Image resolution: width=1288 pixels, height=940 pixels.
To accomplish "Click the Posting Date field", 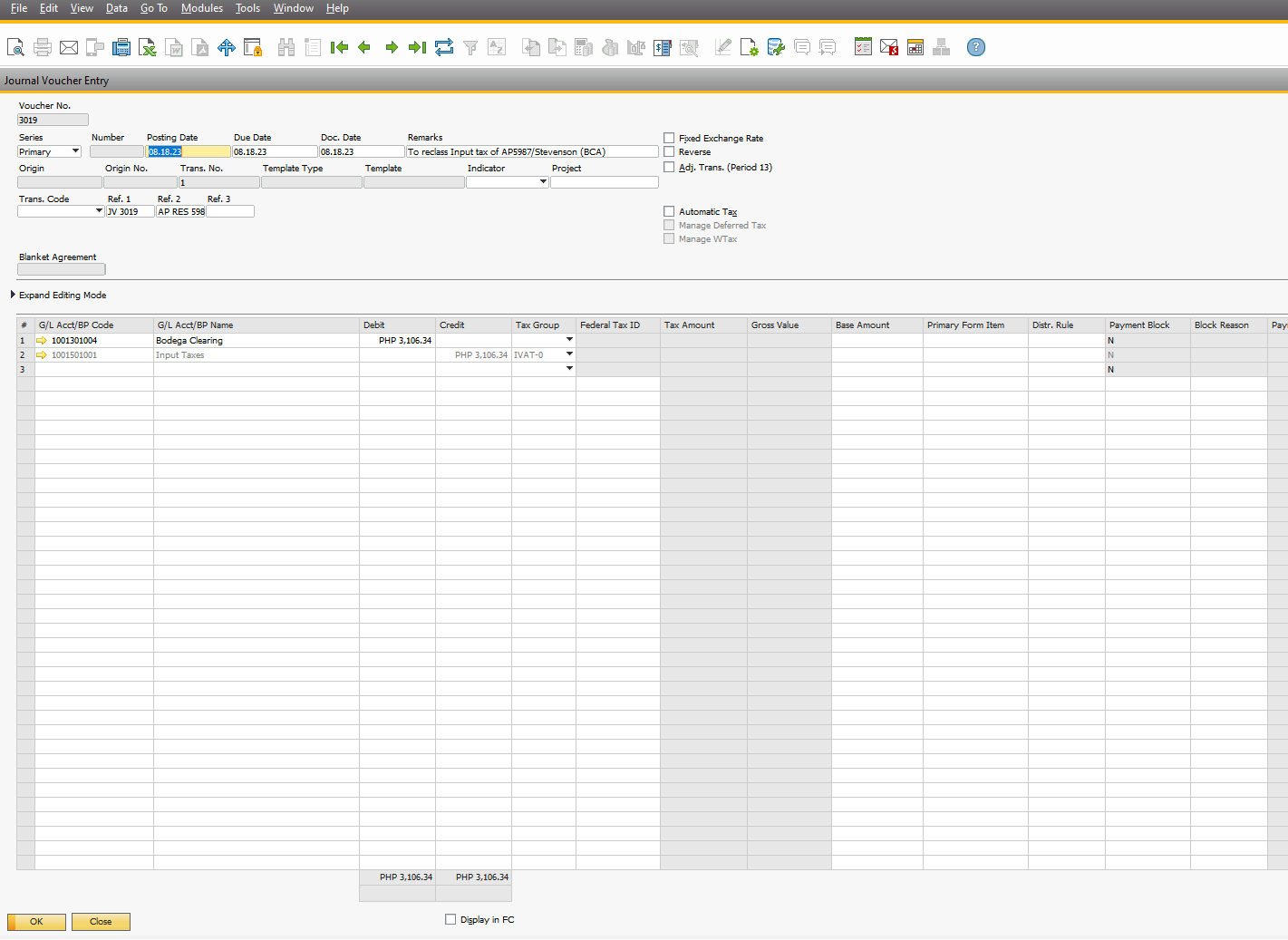I will [189, 151].
